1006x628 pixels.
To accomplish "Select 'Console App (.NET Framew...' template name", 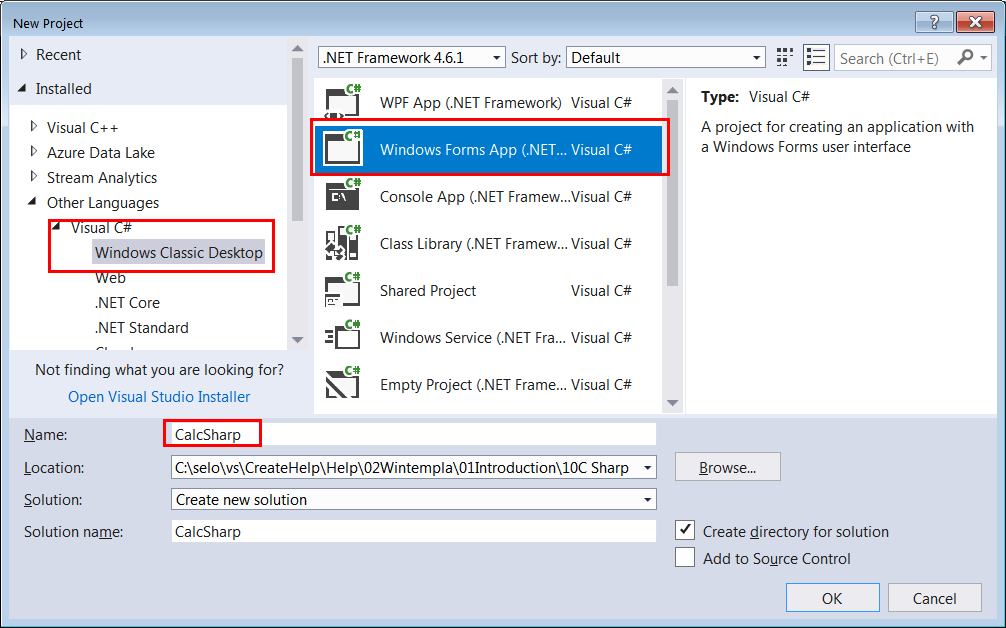I will click(x=475, y=196).
